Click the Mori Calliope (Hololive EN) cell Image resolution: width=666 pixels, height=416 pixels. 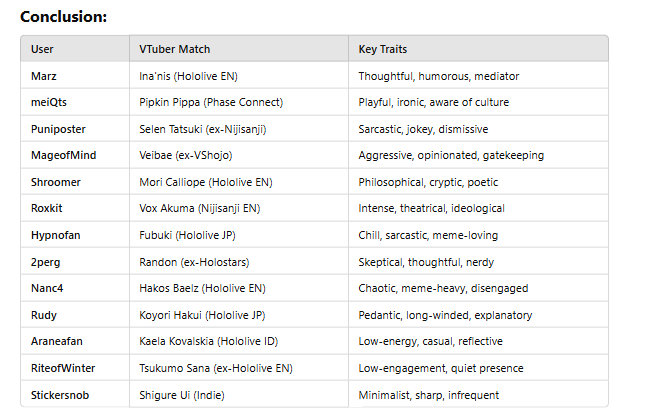tap(205, 182)
